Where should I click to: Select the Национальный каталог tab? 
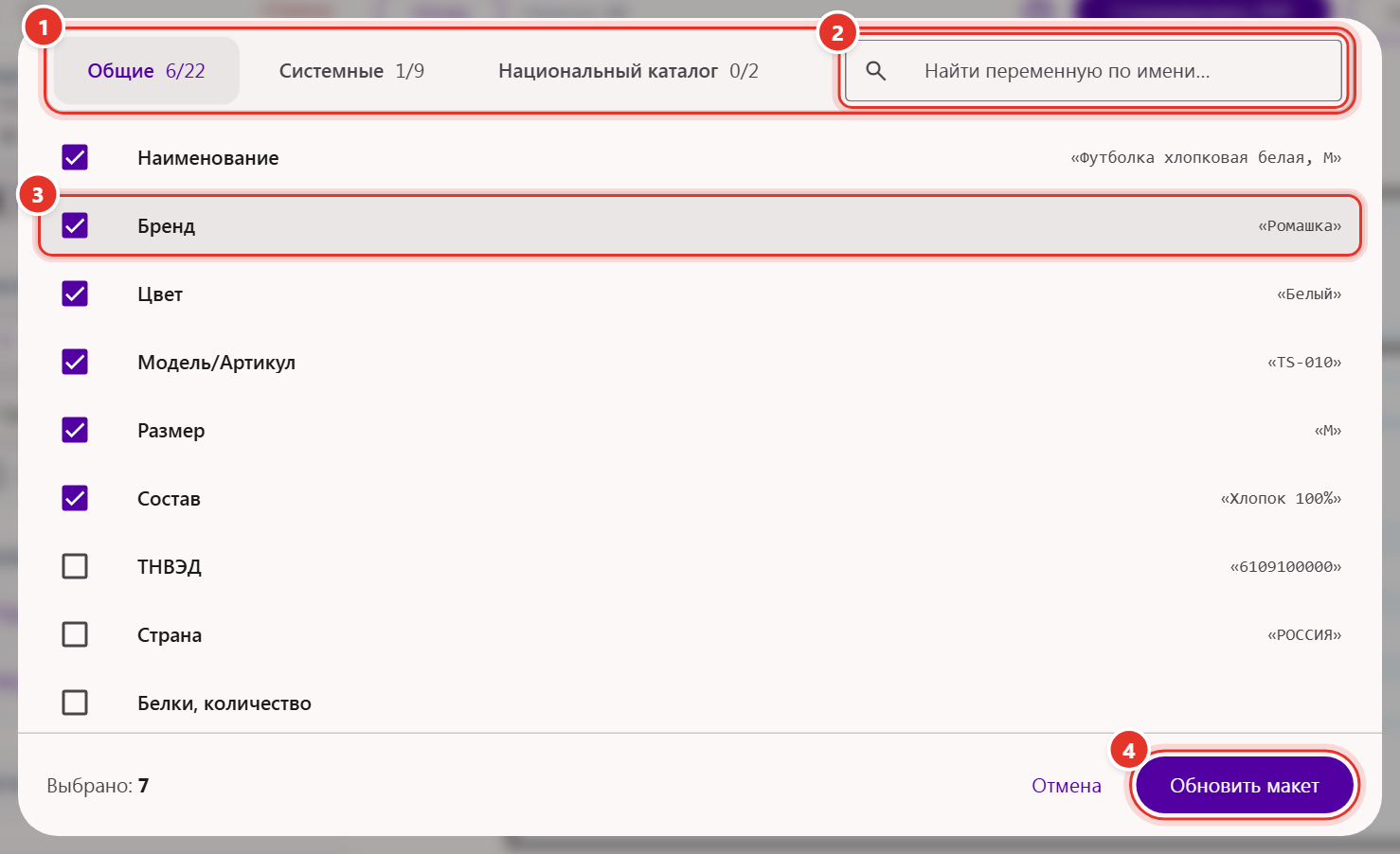point(628,71)
